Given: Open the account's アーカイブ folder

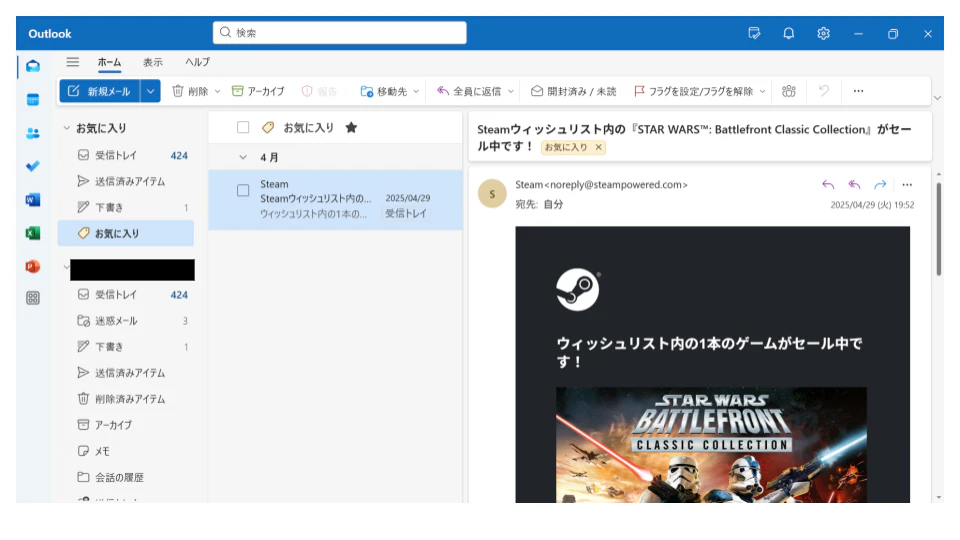Looking at the screenshot, I should [126, 425].
